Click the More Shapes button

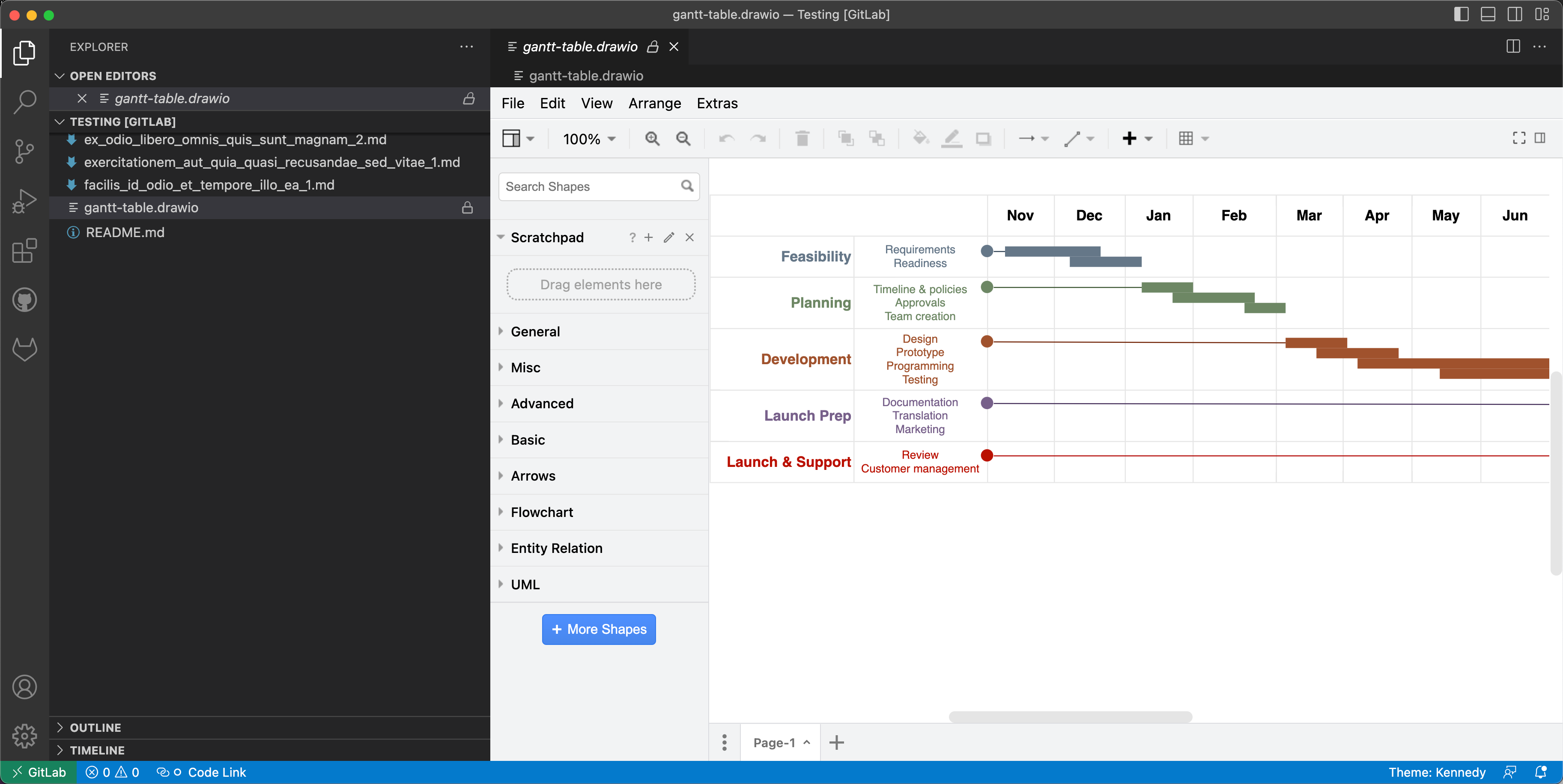click(598, 629)
